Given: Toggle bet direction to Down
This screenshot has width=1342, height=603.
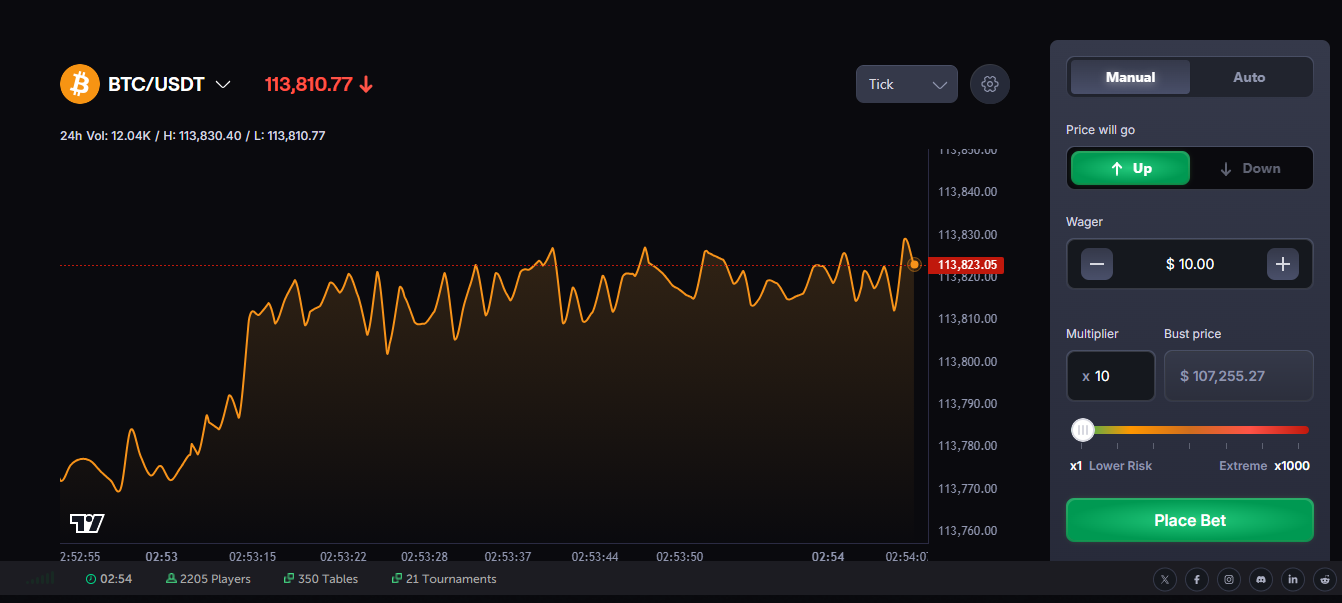Looking at the screenshot, I should [x=1250, y=168].
